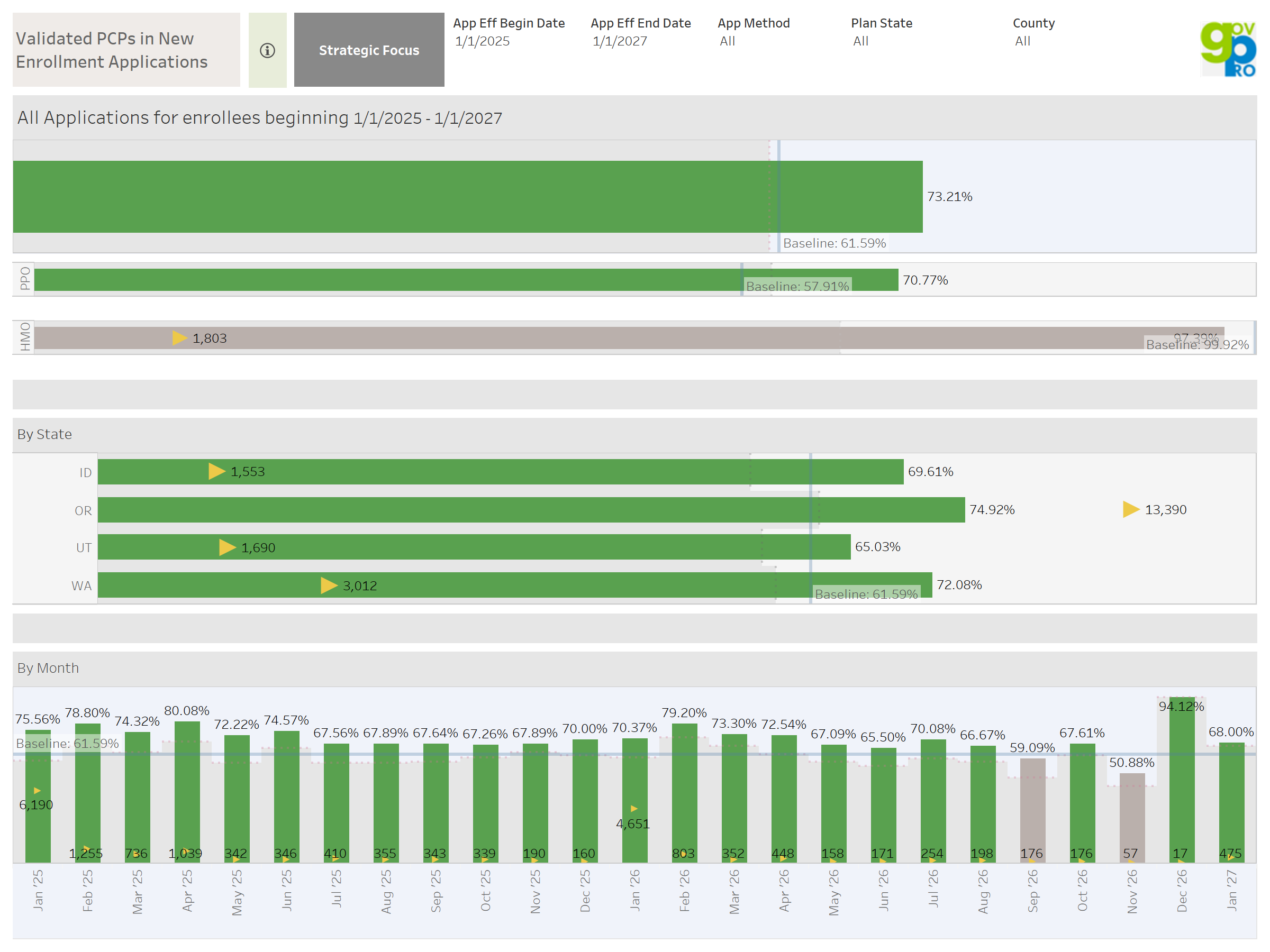Select the PPO bar showing 70.77%
Screen dimensions: 1270x952
[x=466, y=279]
